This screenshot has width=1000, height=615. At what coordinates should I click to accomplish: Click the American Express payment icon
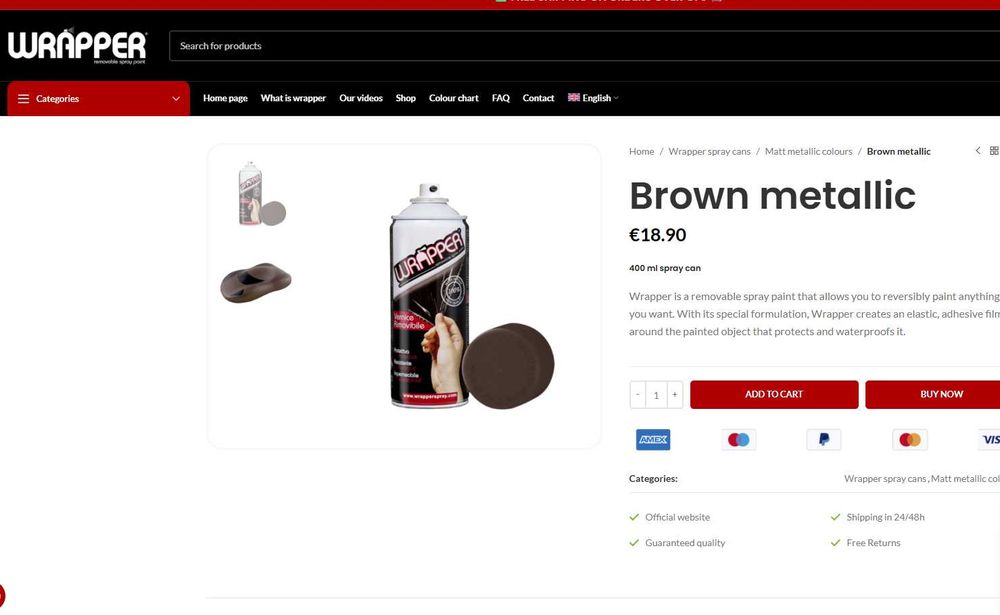(652, 440)
